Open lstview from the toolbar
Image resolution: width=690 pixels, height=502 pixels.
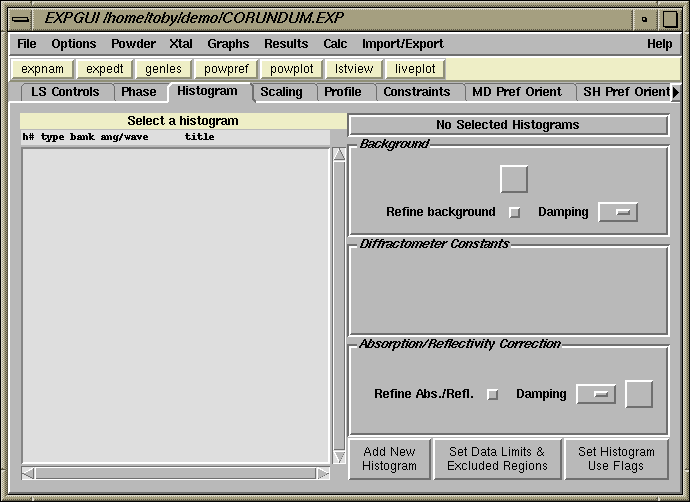click(354, 69)
